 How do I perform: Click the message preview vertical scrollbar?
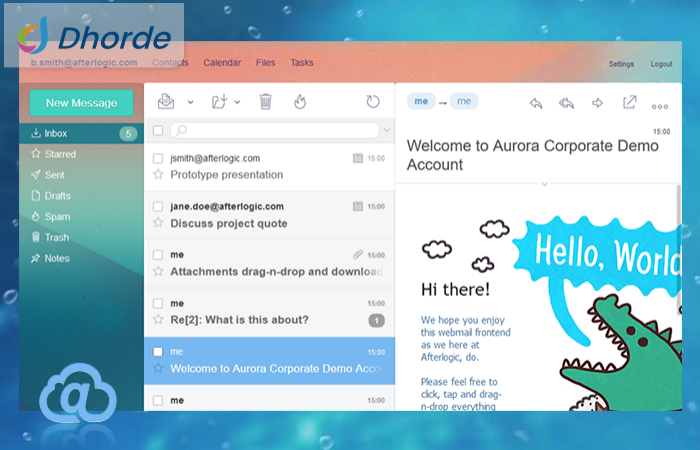click(679, 250)
